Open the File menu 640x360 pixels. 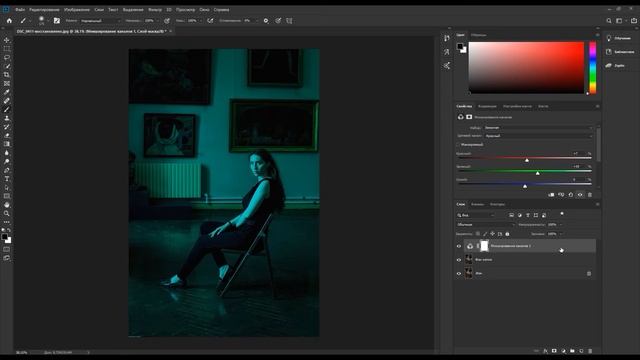click(20, 9)
